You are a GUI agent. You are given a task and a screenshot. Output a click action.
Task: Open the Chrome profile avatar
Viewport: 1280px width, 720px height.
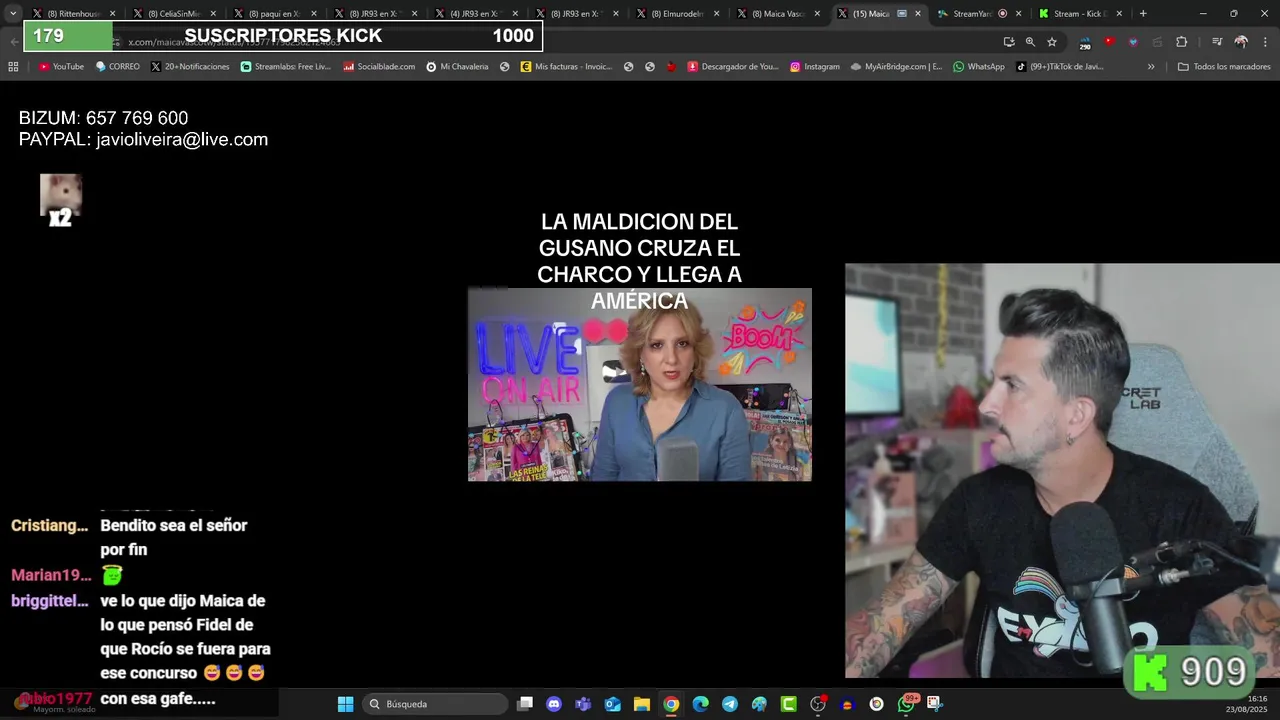[x=1241, y=42]
